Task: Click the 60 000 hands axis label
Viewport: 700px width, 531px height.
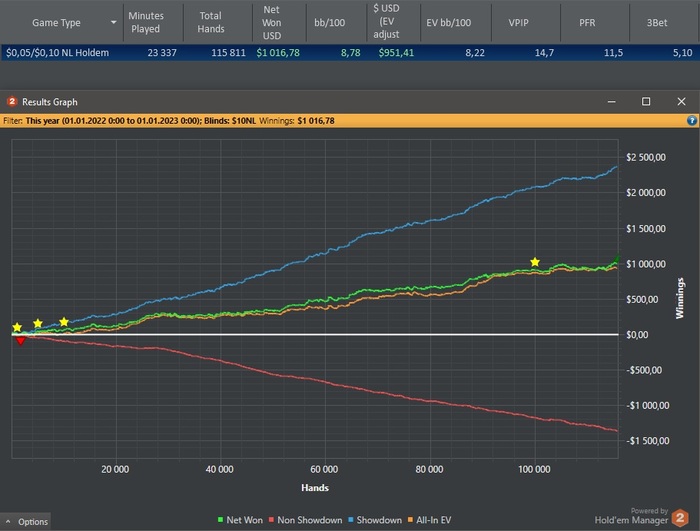Action: (324, 469)
